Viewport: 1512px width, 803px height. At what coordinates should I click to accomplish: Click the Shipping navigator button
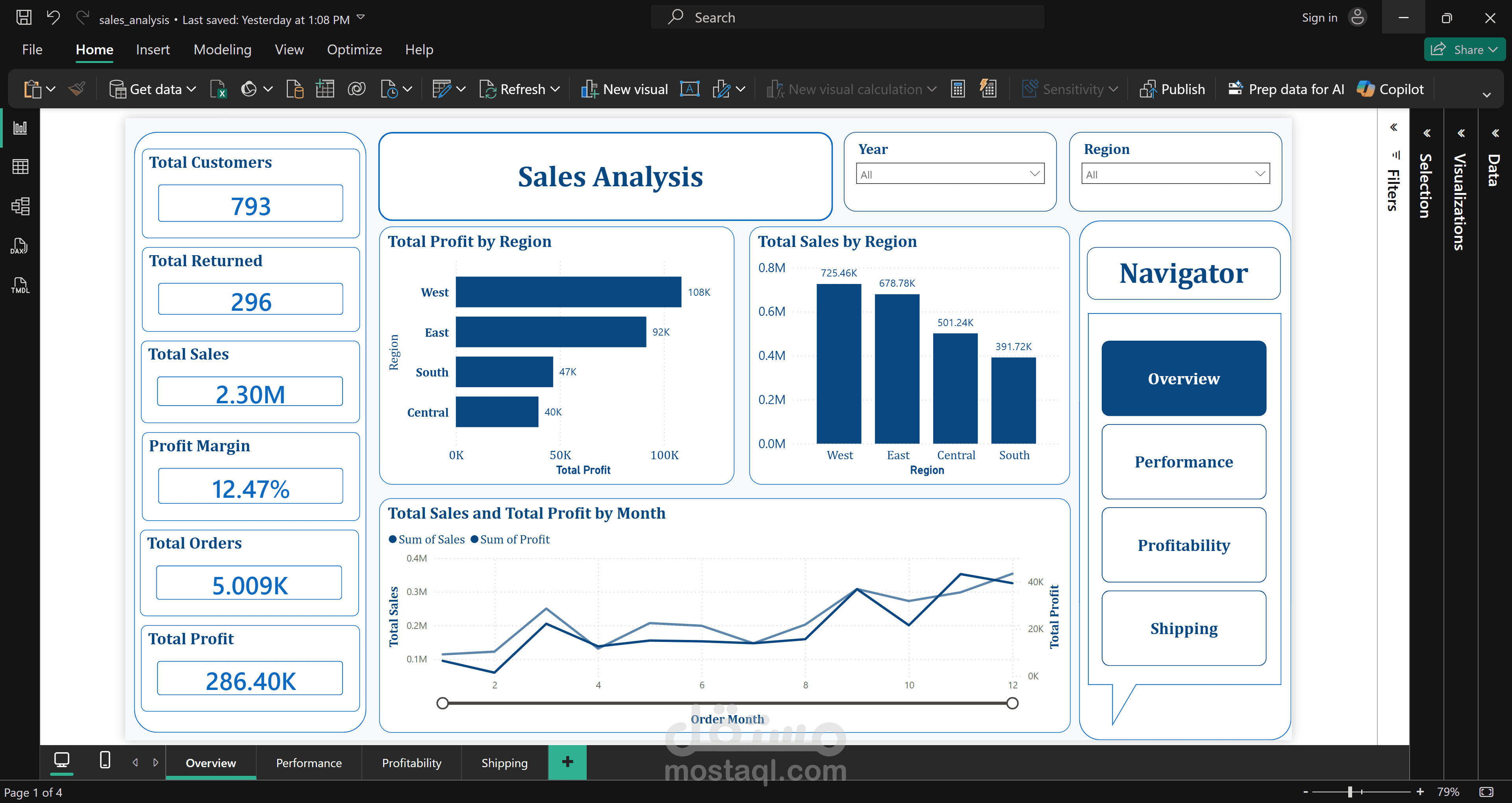tap(1184, 628)
